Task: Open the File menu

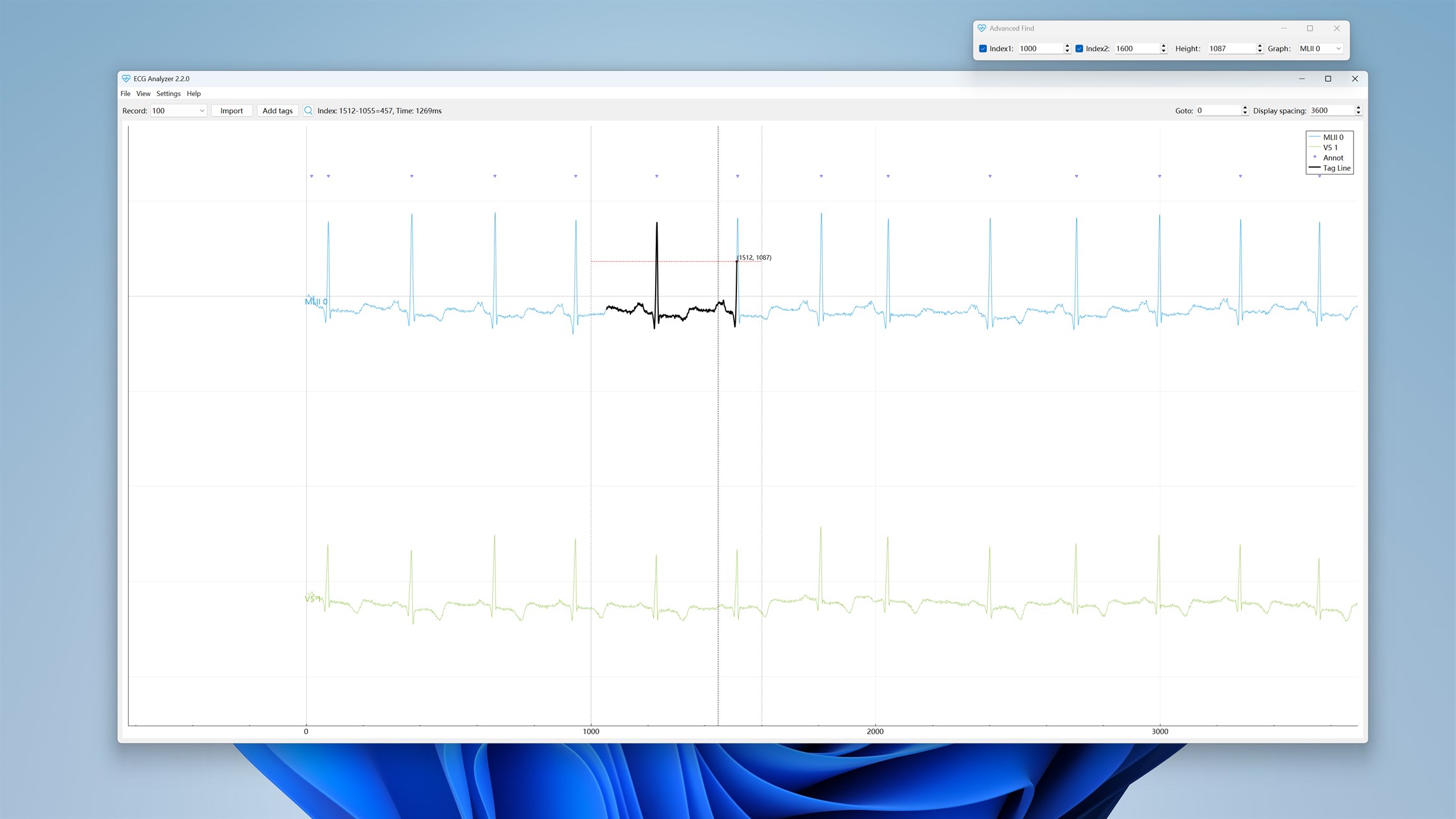Action: (x=125, y=93)
